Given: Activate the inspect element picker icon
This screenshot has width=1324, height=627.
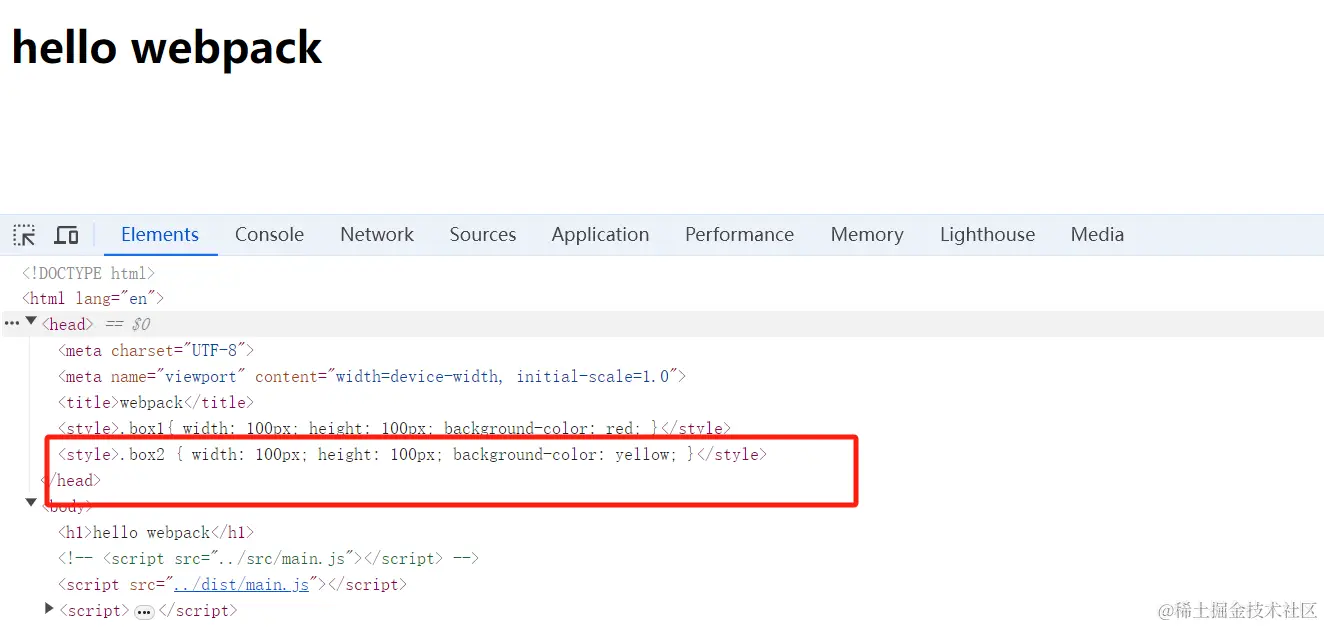Looking at the screenshot, I should (x=24, y=235).
